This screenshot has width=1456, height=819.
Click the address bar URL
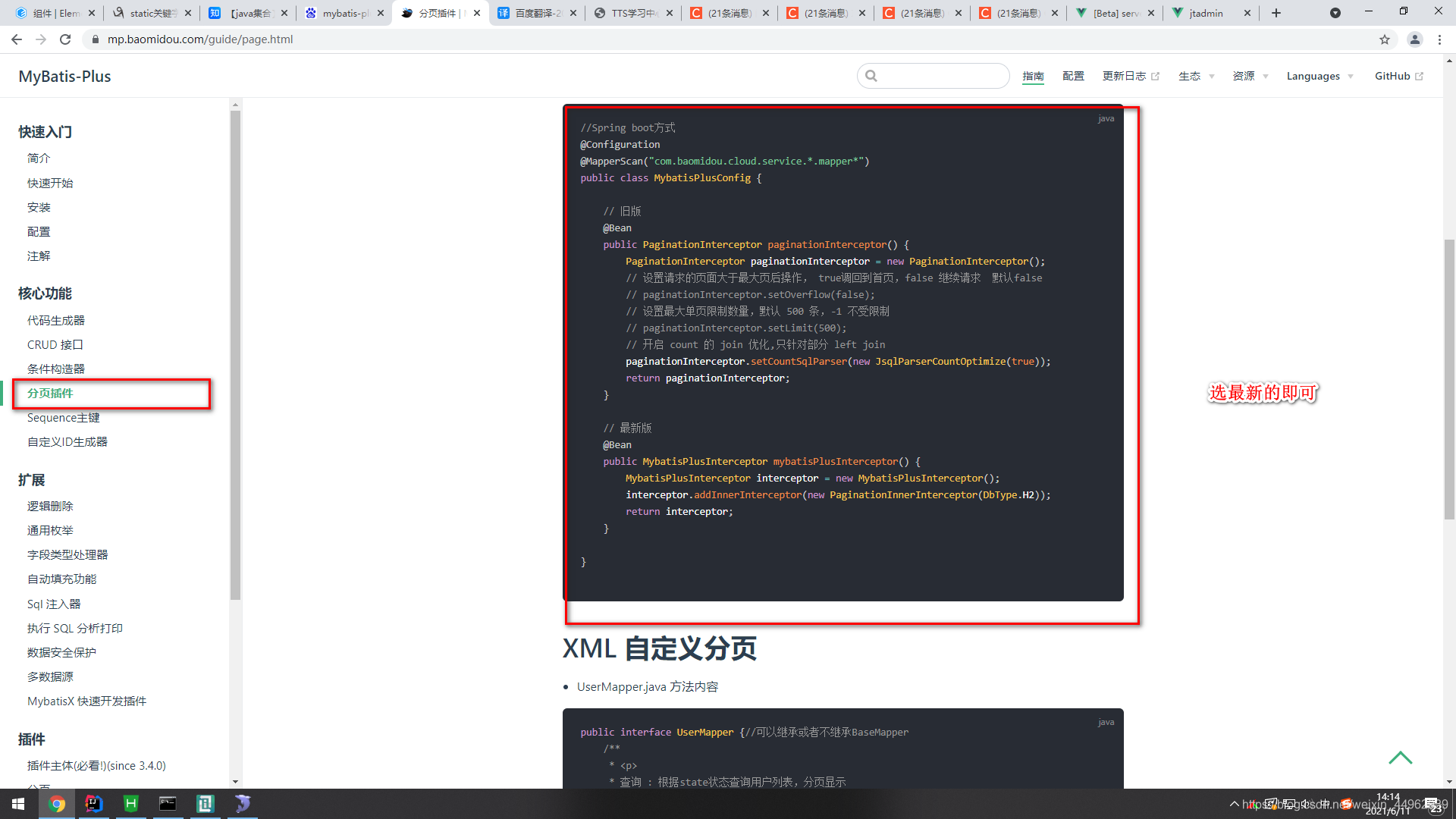pyautogui.click(x=200, y=39)
